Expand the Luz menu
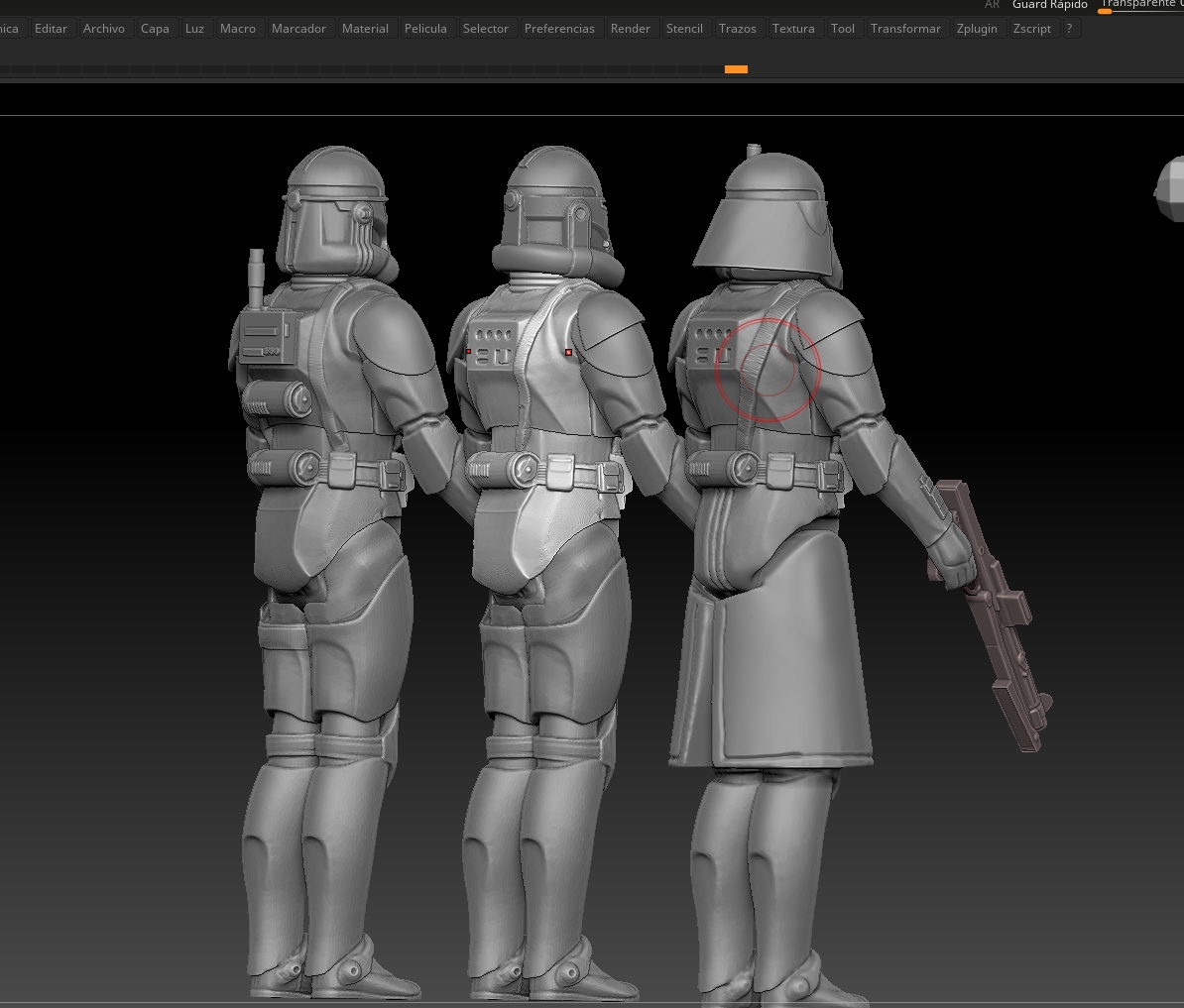The width and height of the screenshot is (1184, 1008). pyautogui.click(x=194, y=29)
